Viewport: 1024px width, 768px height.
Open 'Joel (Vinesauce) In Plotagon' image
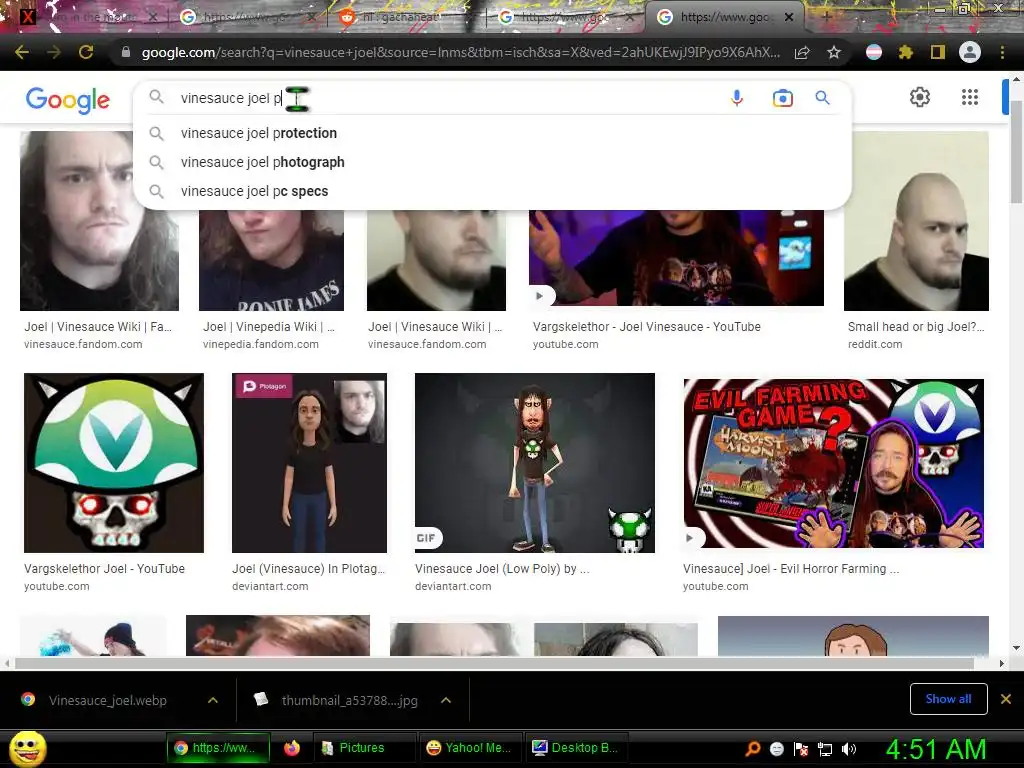point(310,463)
